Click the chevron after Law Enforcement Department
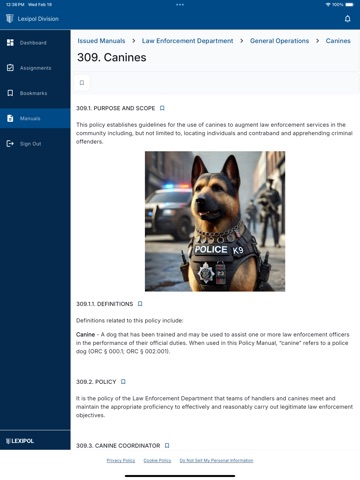 tap(242, 41)
